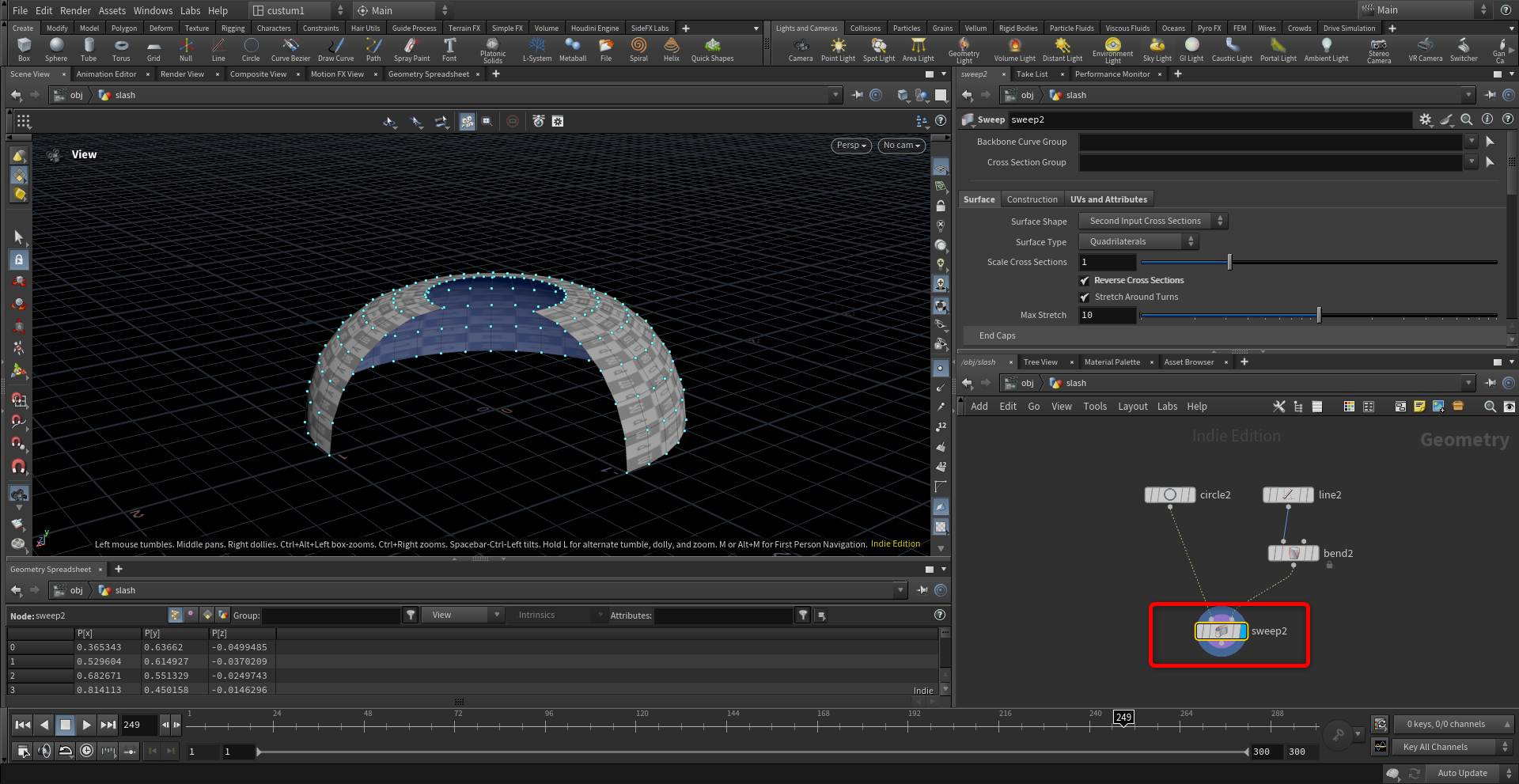Toggle the Auto Update option

[1461, 773]
